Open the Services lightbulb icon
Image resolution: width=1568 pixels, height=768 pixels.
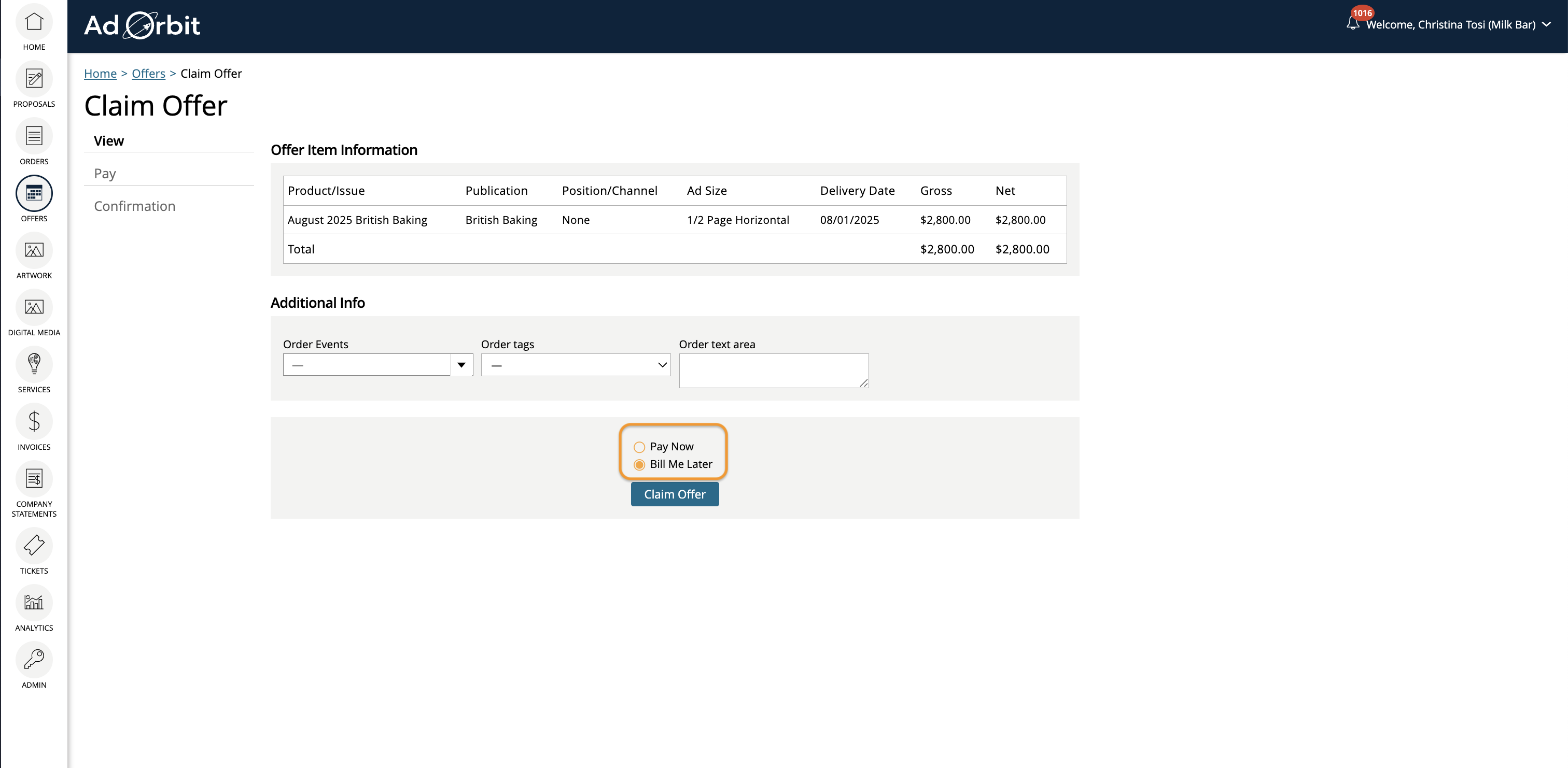[x=34, y=364]
